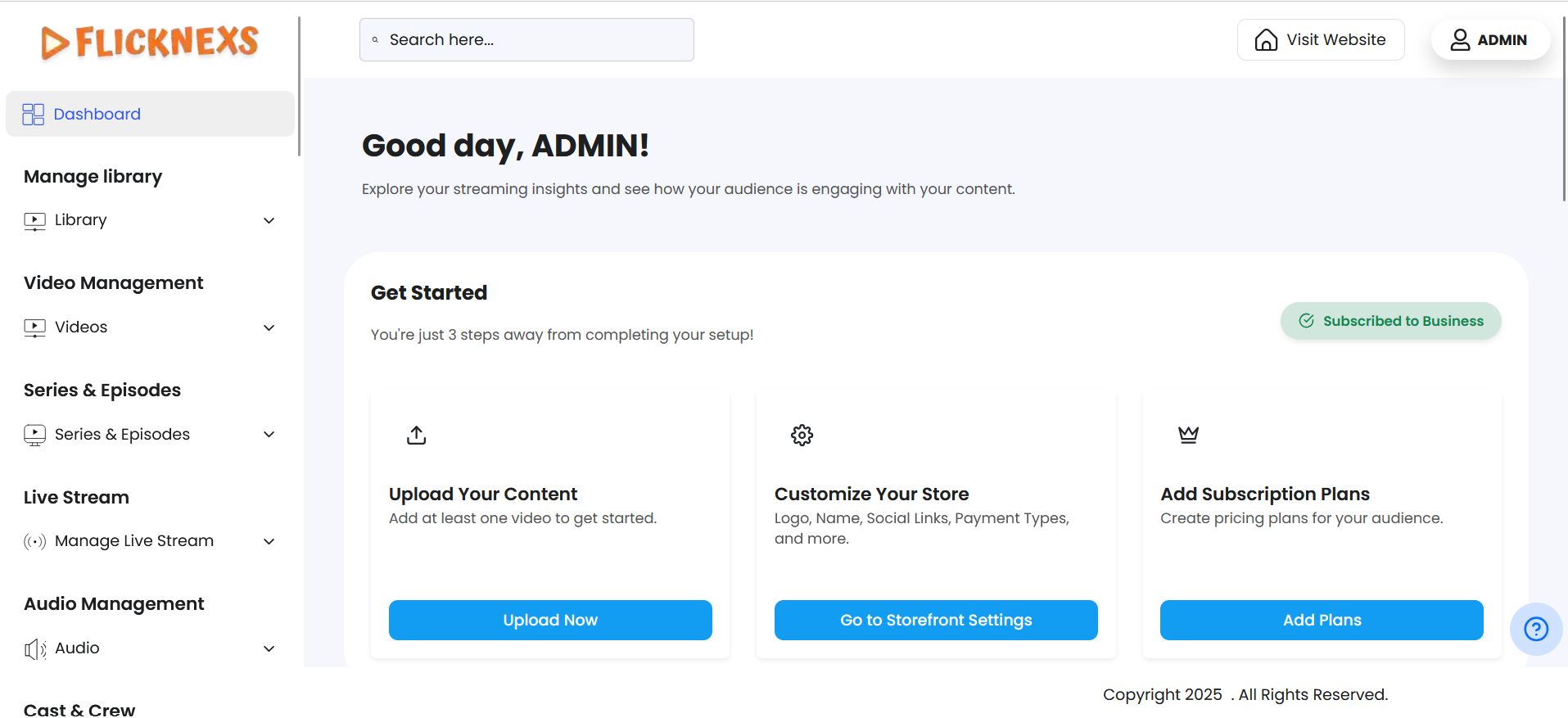Expand Series & Episodes chevron
The height and width of the screenshot is (718, 1568).
pos(269,435)
